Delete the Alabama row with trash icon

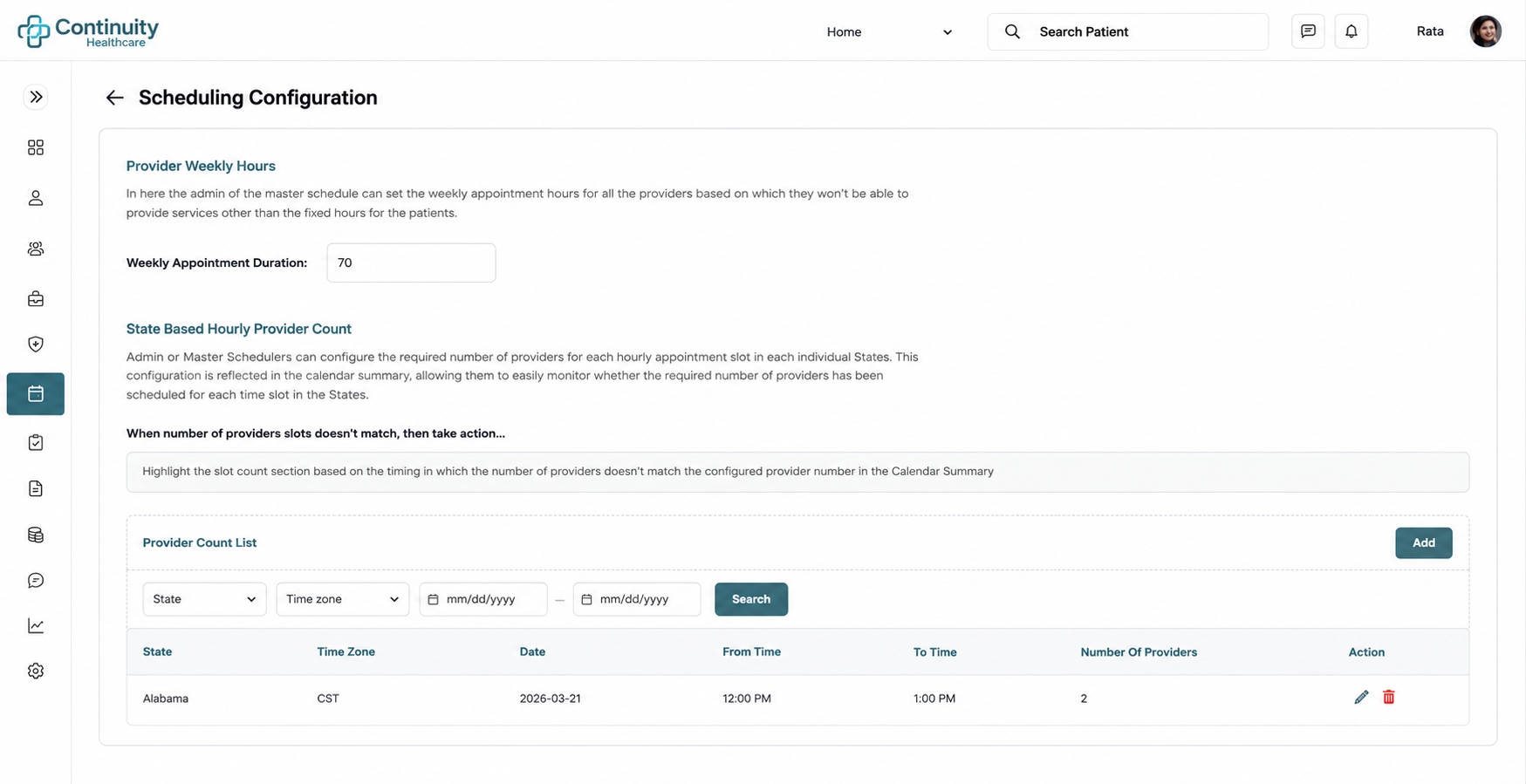tap(1389, 697)
